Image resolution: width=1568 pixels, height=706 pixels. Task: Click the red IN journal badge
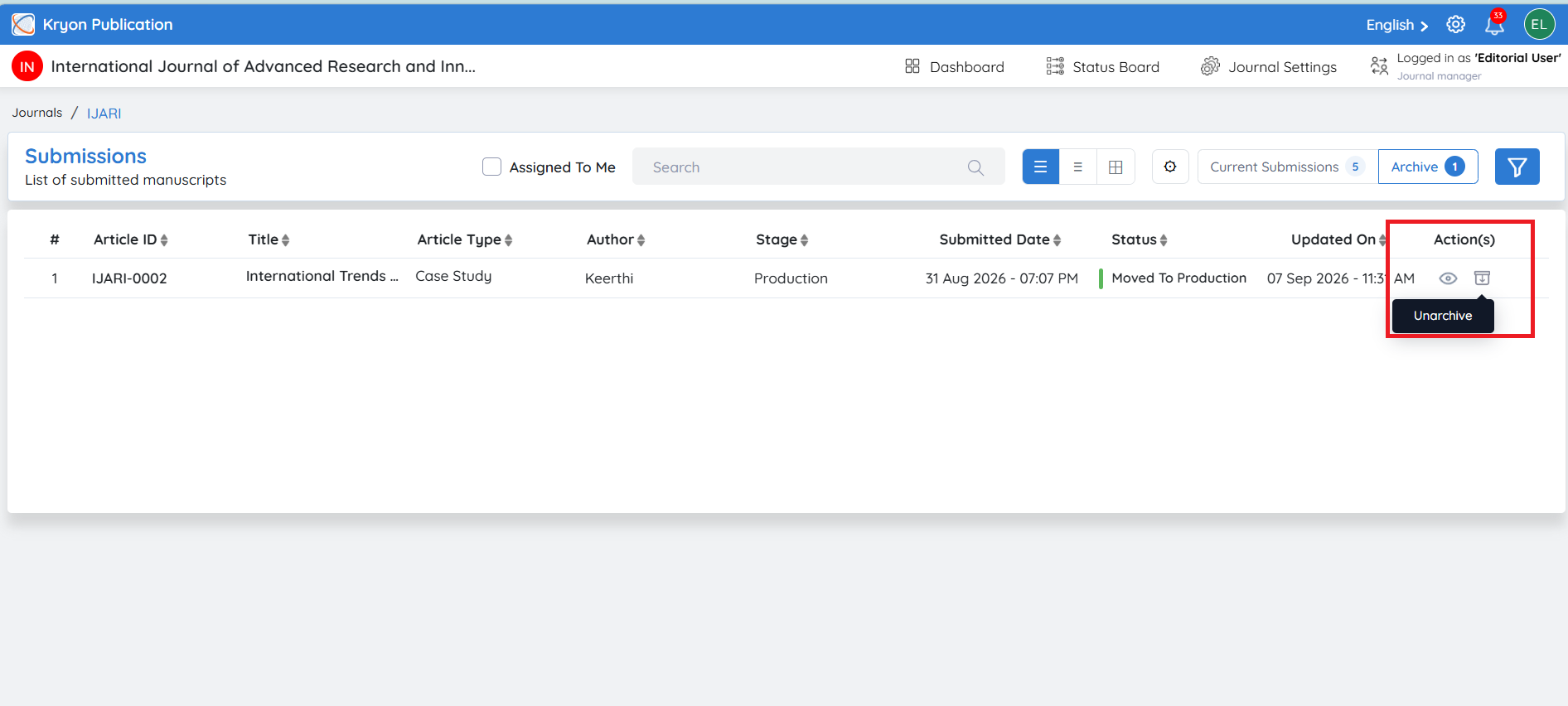(27, 67)
